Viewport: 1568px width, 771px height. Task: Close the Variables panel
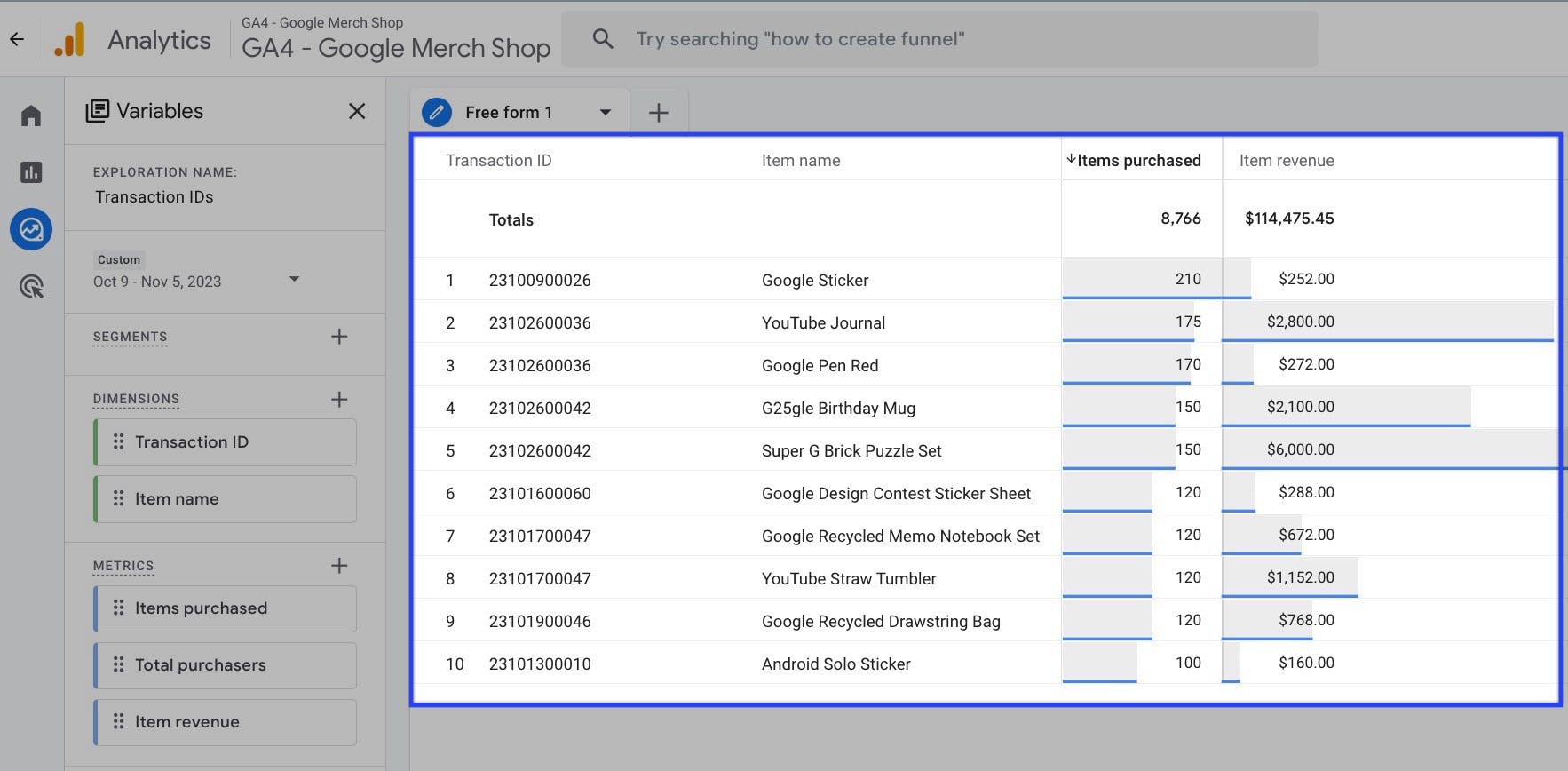pos(357,111)
